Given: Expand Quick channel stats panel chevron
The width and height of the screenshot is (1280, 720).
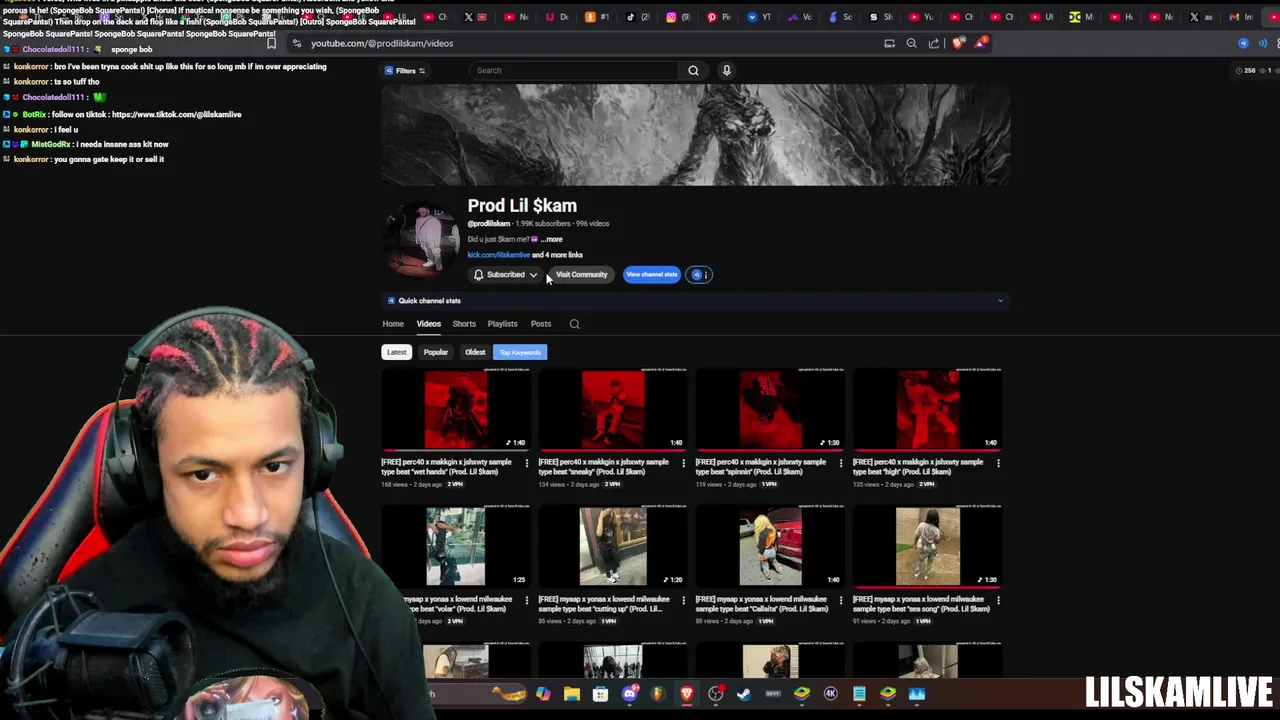Looking at the screenshot, I should (1000, 301).
